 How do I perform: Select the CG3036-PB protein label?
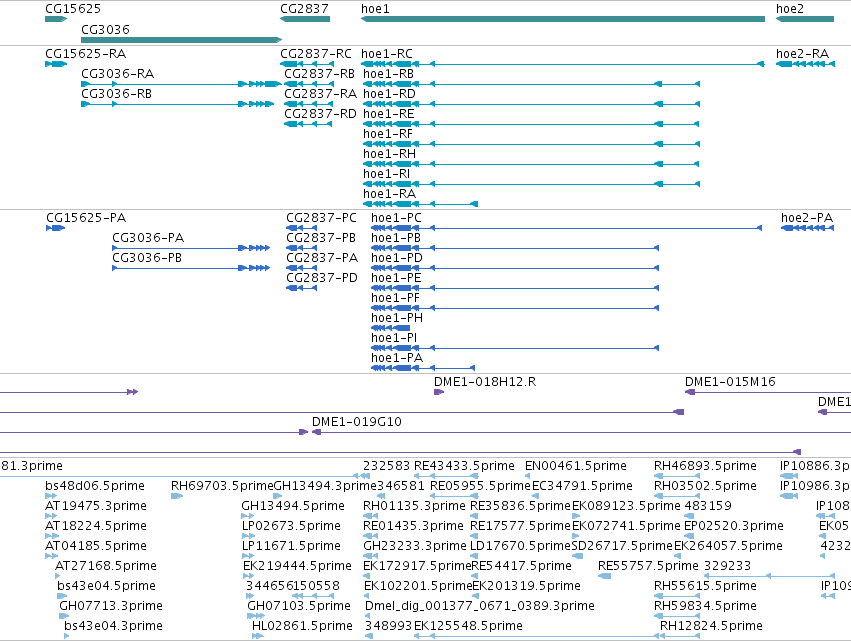[x=147, y=258]
